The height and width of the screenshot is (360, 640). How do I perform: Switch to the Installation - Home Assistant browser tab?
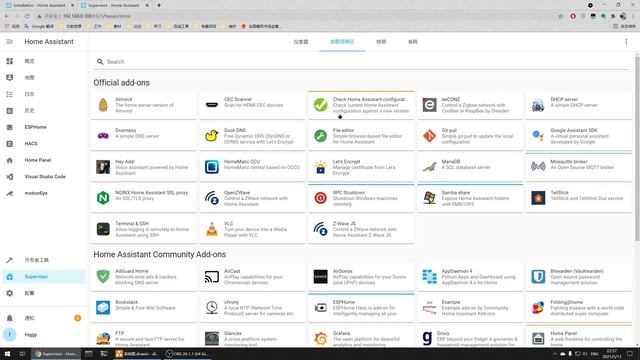(39, 5)
